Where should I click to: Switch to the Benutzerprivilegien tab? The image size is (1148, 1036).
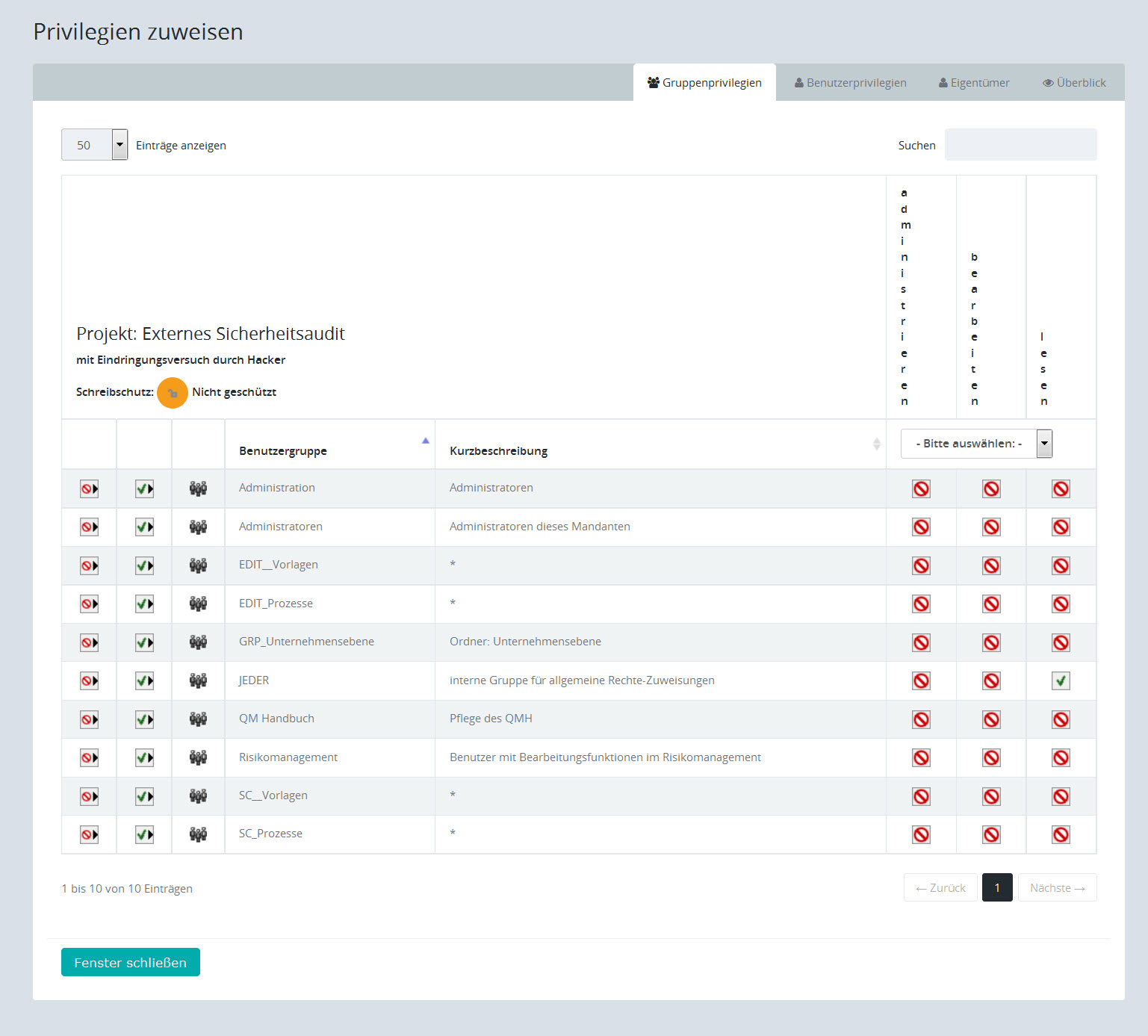pos(850,83)
